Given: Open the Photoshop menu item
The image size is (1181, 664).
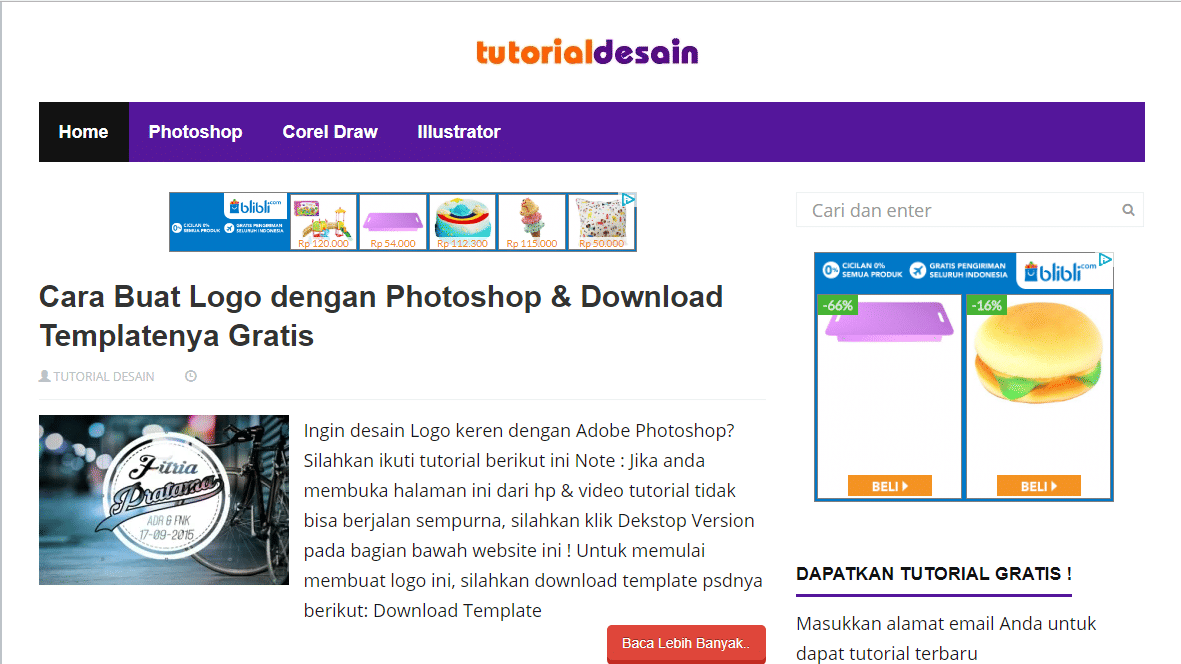Looking at the screenshot, I should tap(195, 131).
